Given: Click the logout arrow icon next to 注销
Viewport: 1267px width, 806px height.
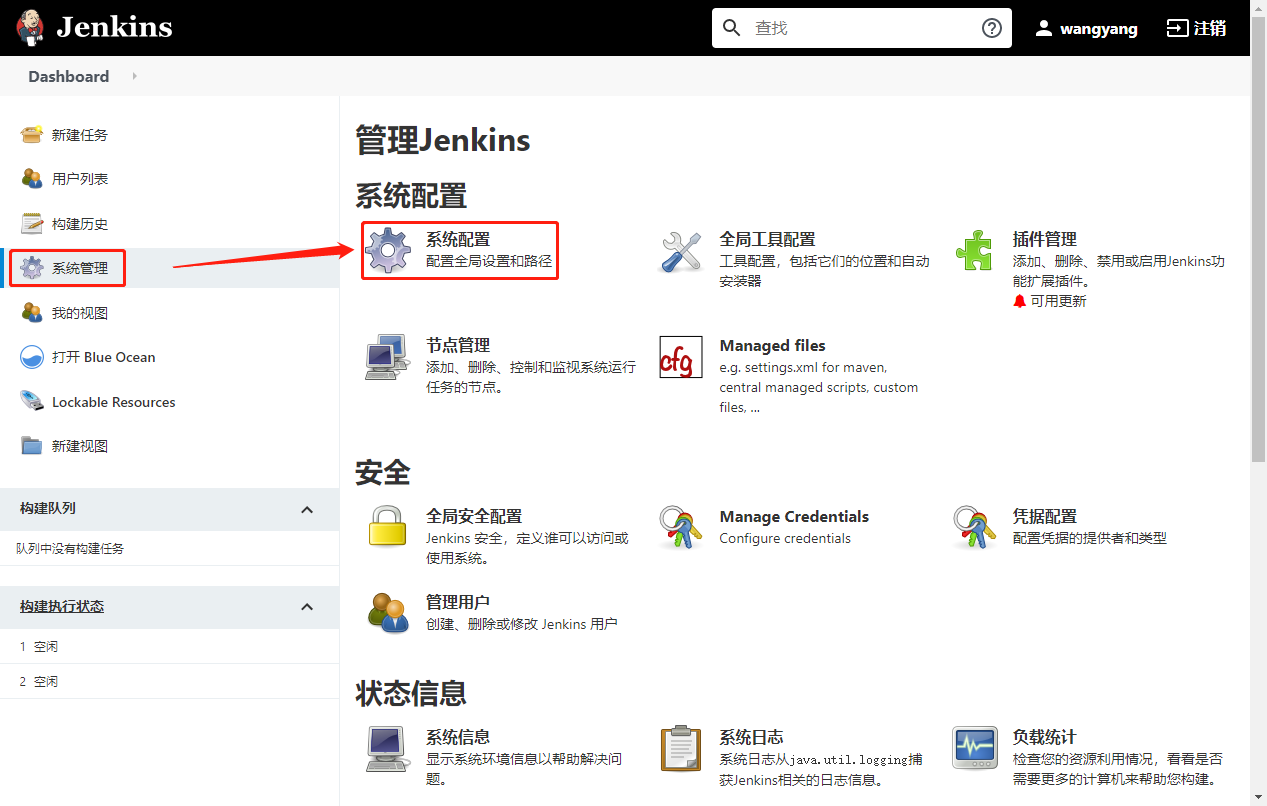Looking at the screenshot, I should click(x=1177, y=28).
